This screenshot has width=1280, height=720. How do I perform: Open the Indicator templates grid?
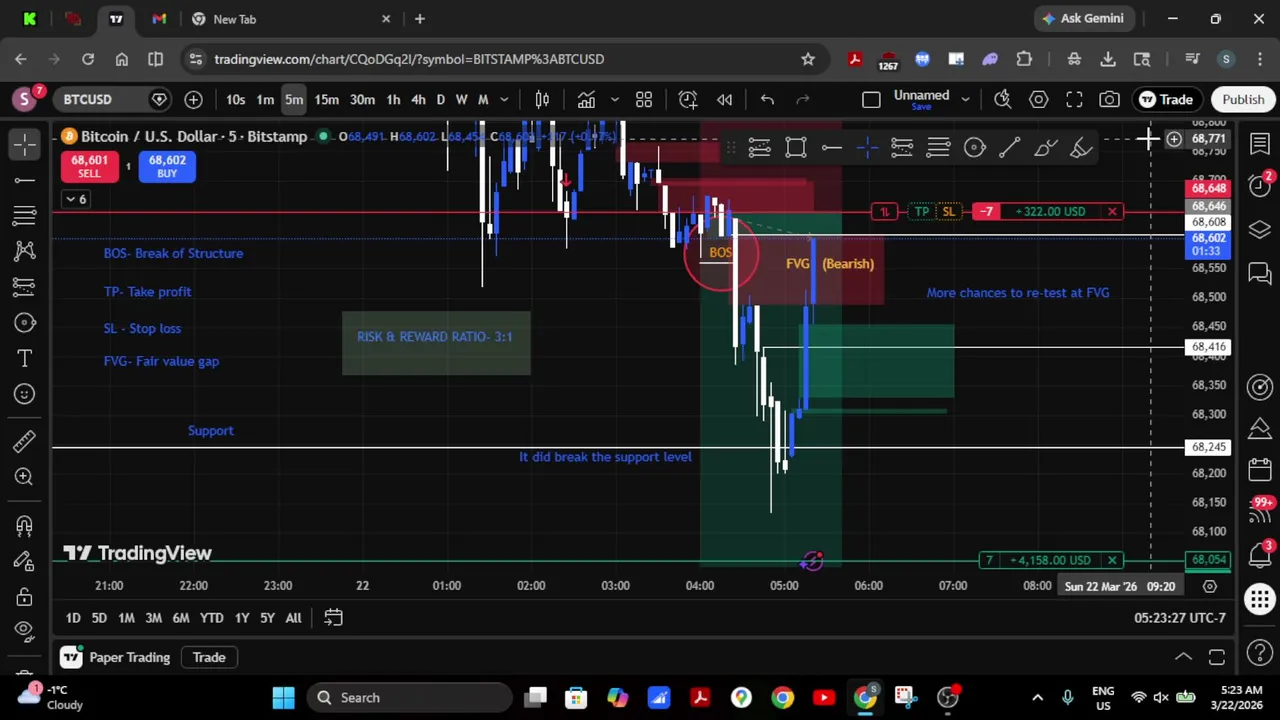coord(644,99)
